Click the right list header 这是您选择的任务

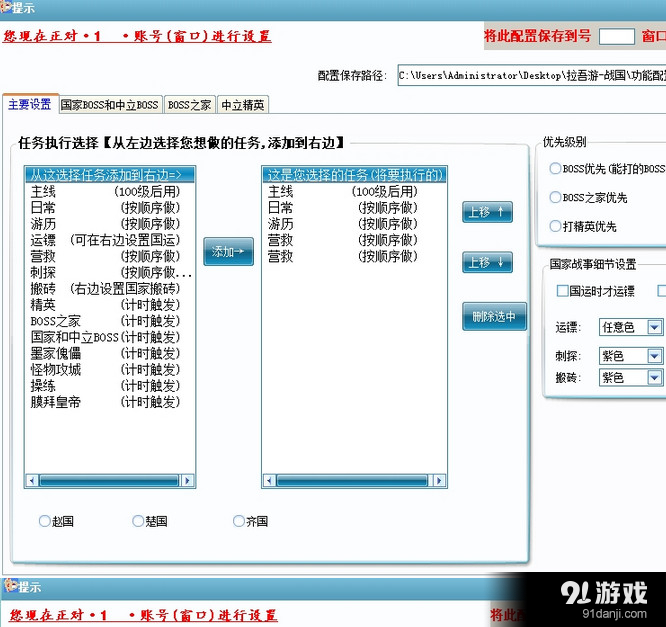coord(354,175)
